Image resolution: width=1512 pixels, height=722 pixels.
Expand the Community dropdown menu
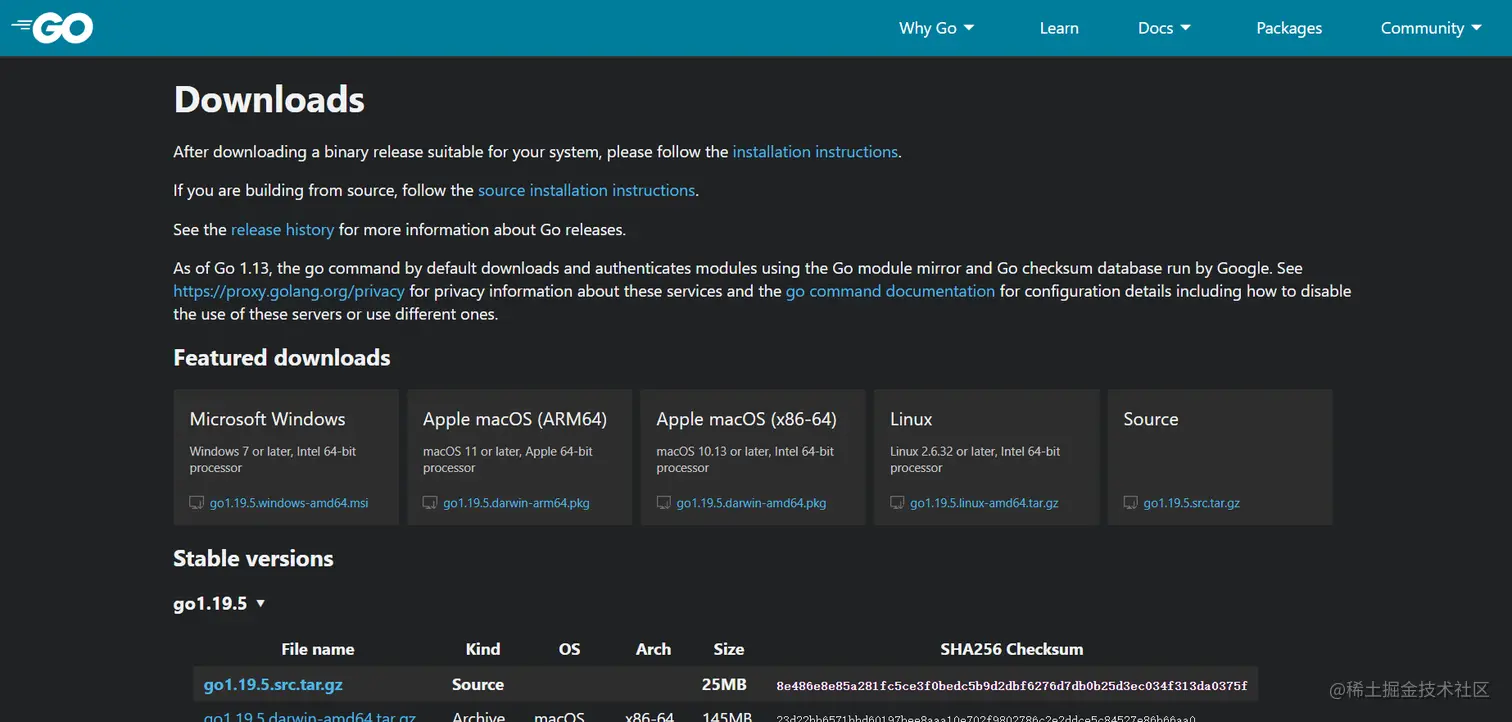(x=1430, y=28)
